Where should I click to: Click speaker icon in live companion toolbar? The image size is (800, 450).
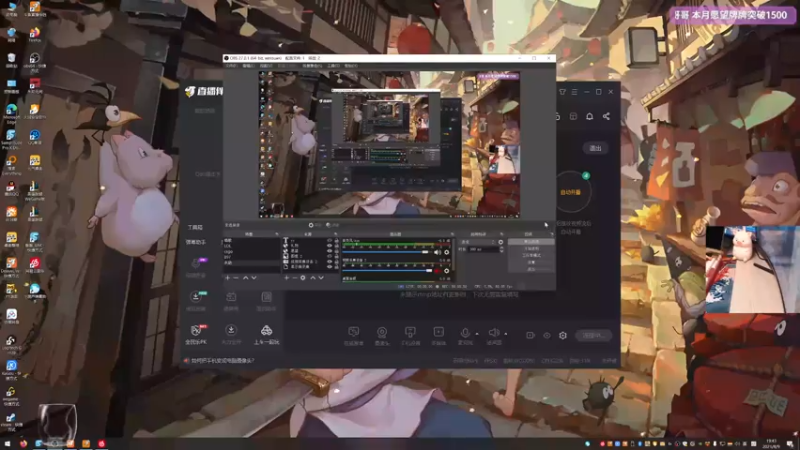click(x=493, y=335)
